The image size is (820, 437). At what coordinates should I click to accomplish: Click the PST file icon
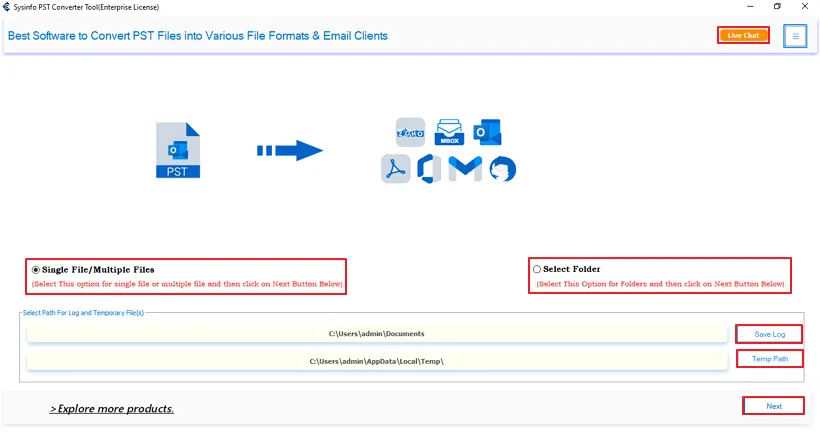[178, 150]
